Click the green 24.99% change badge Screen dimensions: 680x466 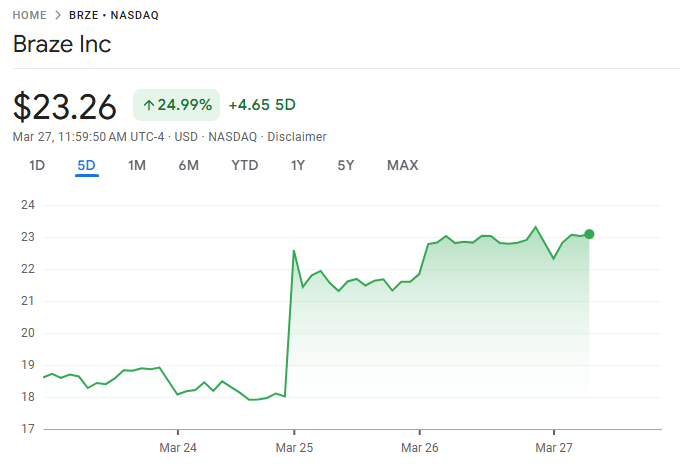pos(177,105)
